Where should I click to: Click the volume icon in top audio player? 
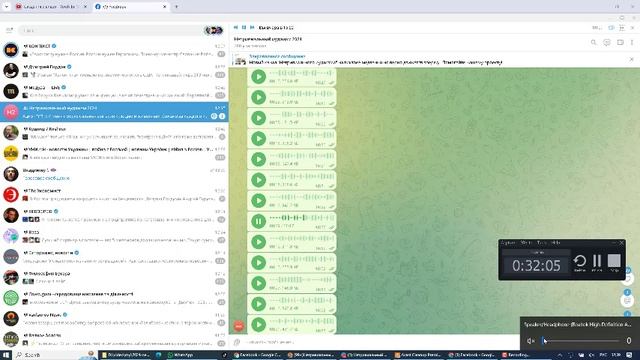tap(611, 28)
